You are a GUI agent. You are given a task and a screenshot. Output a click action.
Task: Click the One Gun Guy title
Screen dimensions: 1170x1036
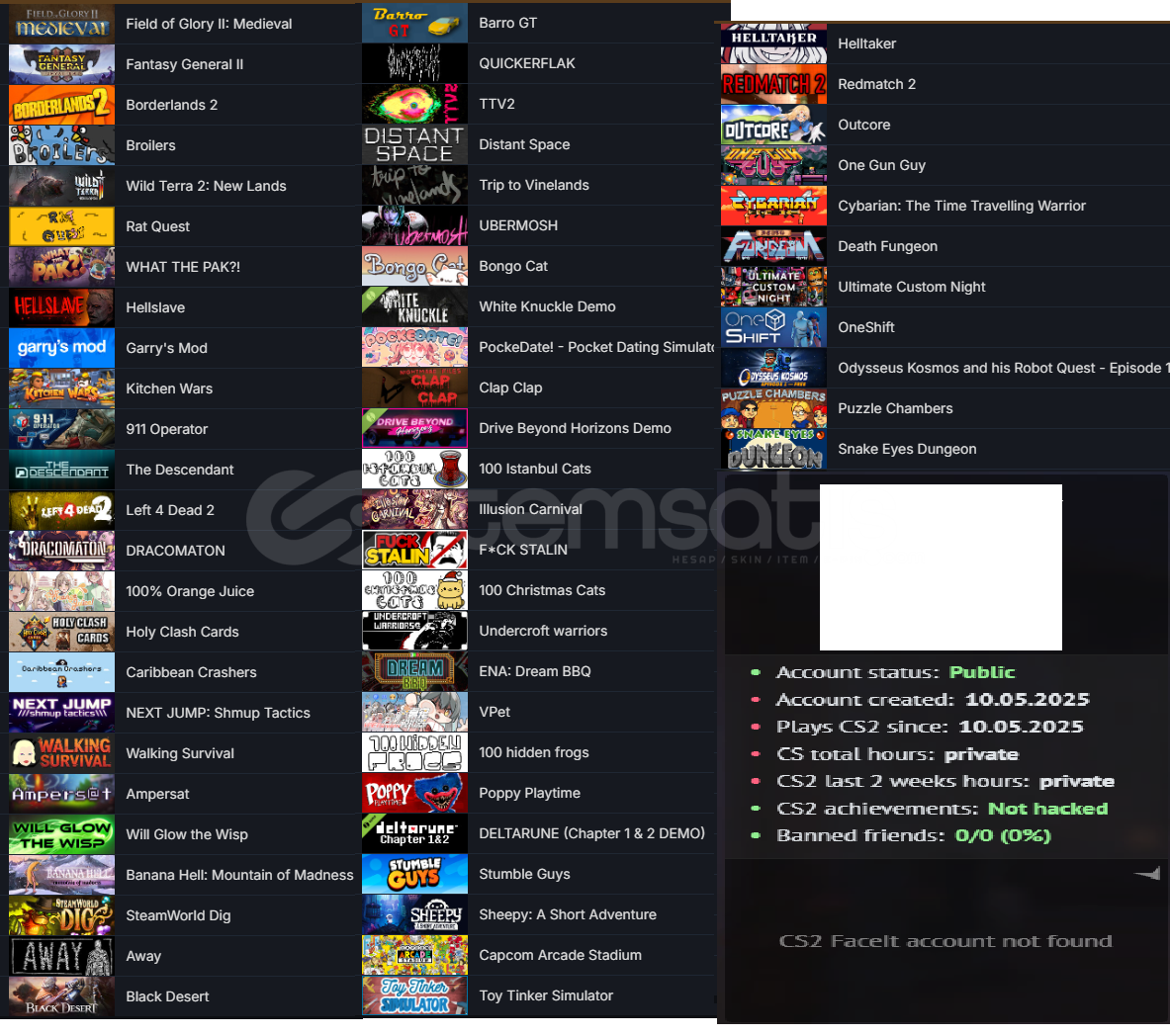point(881,165)
